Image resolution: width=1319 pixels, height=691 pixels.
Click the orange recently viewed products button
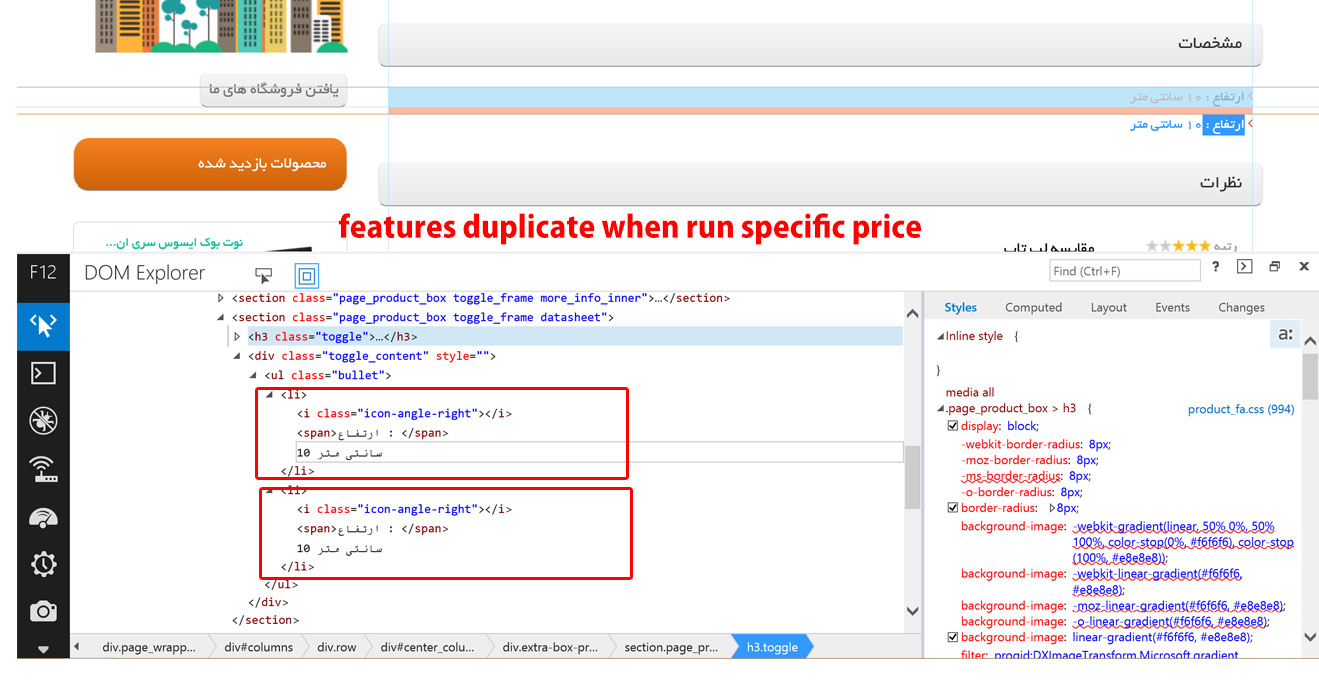pos(210,163)
